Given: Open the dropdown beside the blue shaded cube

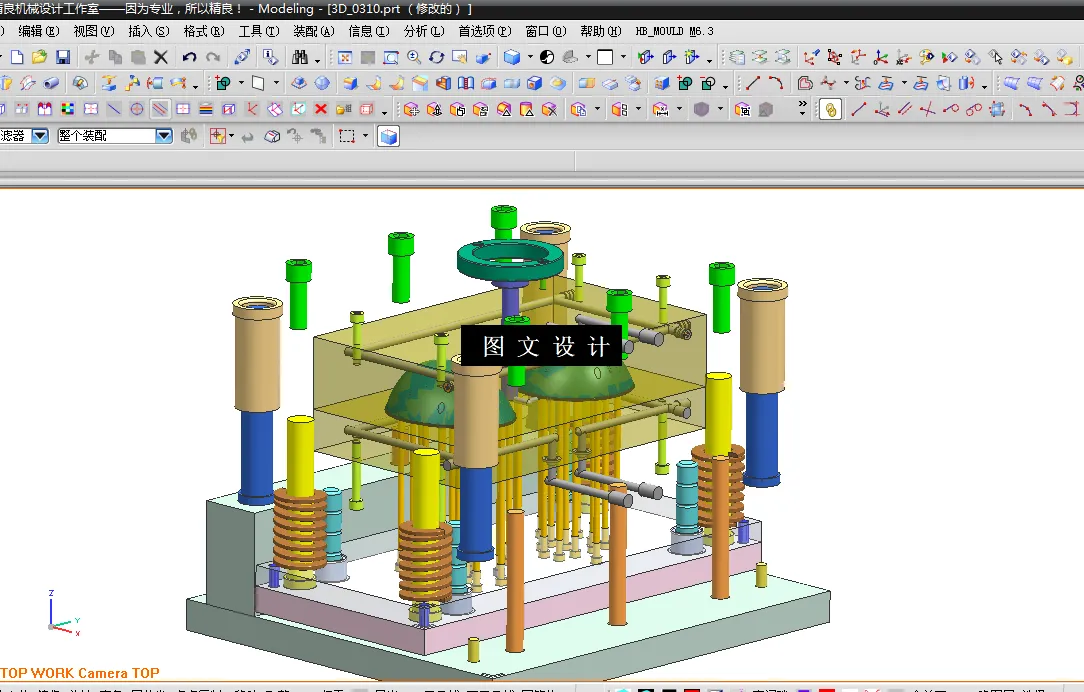Looking at the screenshot, I should [x=530, y=57].
